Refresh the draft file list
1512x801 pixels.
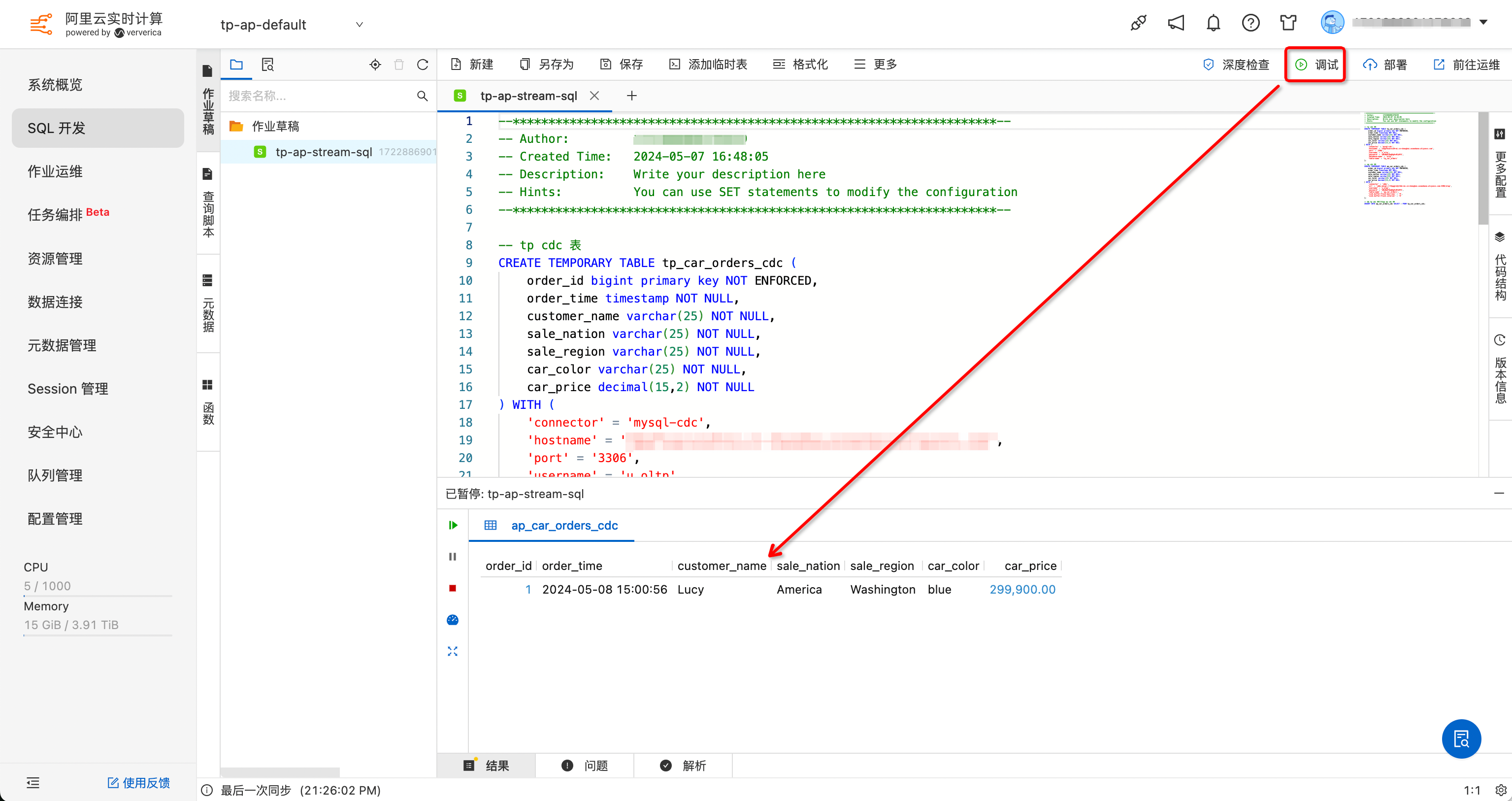(x=423, y=65)
